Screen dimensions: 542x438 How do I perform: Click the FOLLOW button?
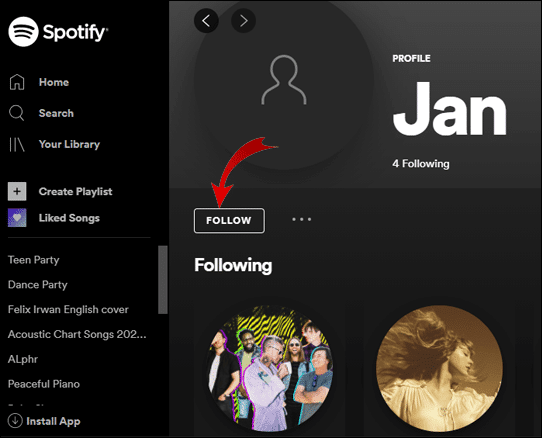point(229,221)
